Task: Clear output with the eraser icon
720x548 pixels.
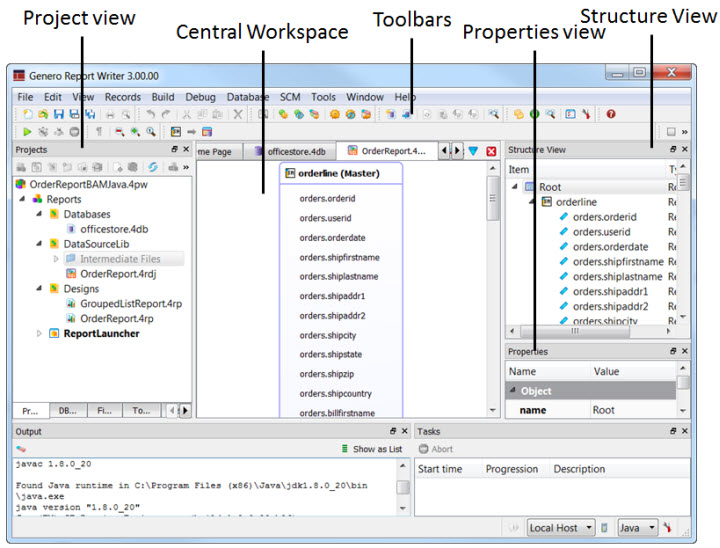Action: tap(21, 449)
